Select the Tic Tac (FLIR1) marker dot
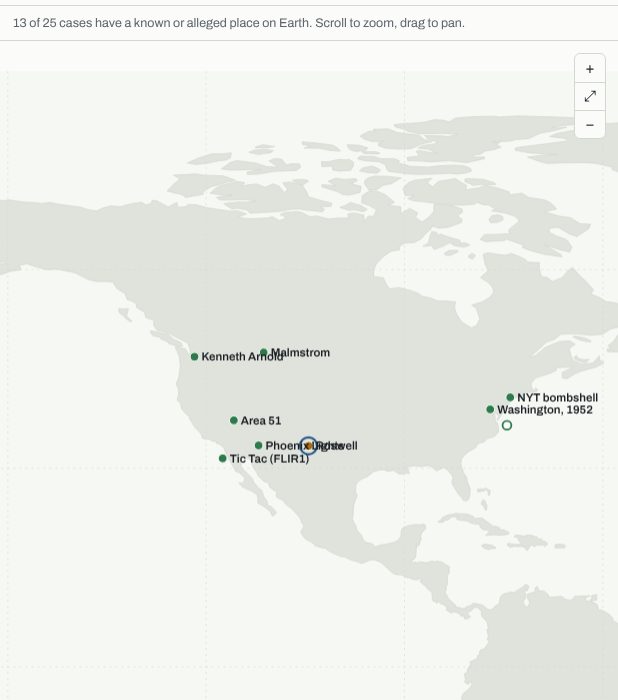 222,458
